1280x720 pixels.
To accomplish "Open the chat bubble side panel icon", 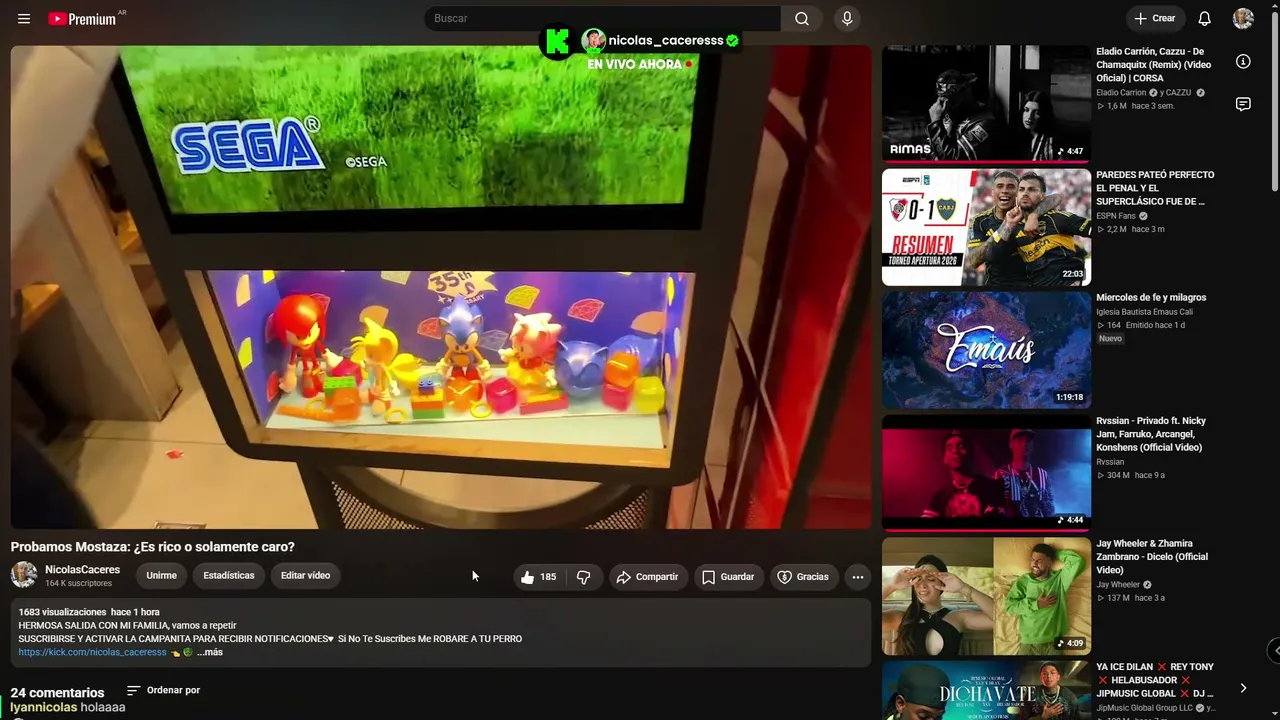I will click(x=1243, y=104).
